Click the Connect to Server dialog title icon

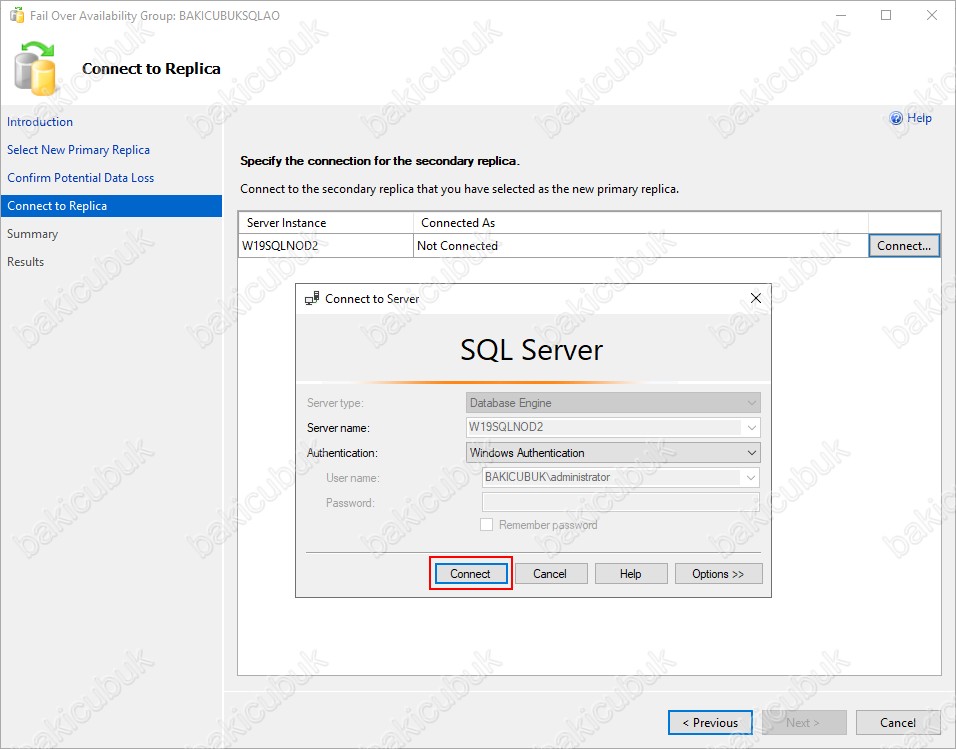click(312, 299)
